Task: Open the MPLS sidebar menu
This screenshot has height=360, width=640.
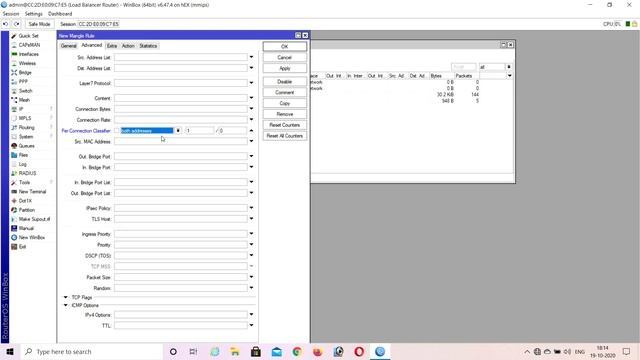Action: pos(24,118)
